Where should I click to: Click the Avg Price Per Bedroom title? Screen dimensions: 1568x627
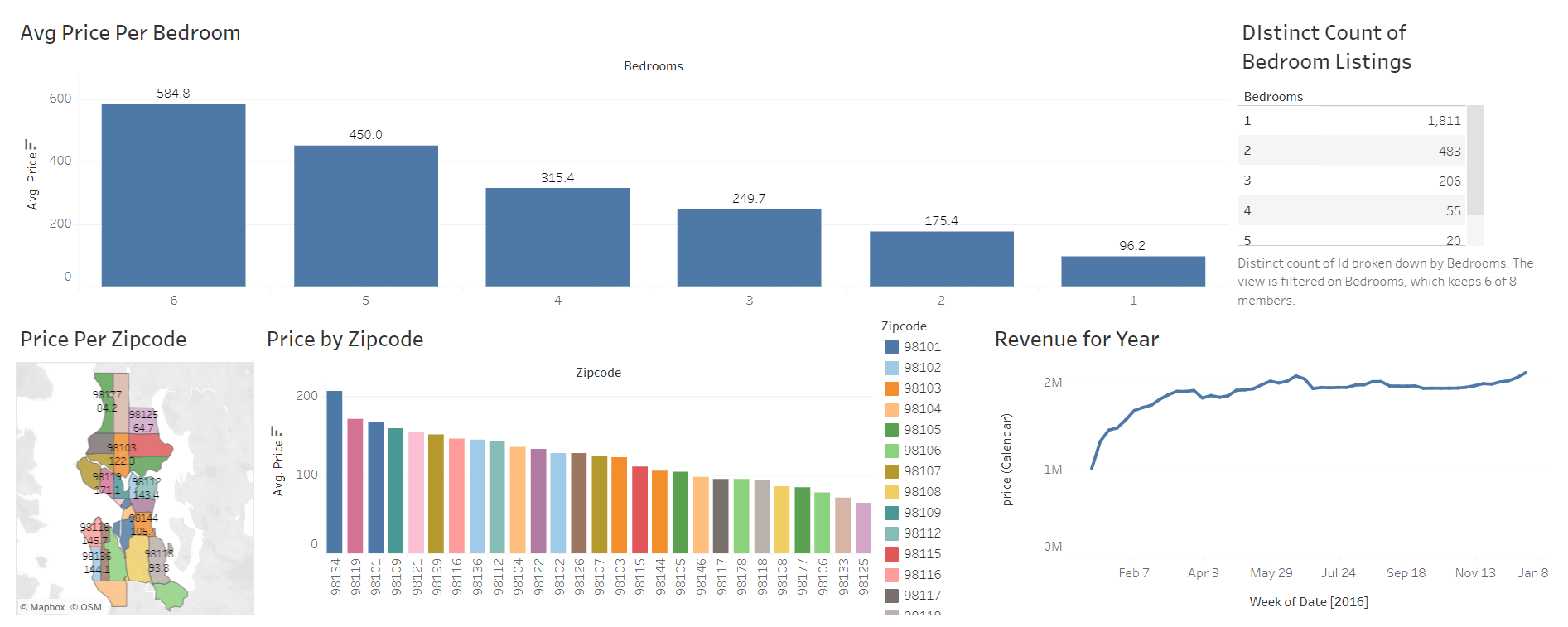click(x=130, y=33)
